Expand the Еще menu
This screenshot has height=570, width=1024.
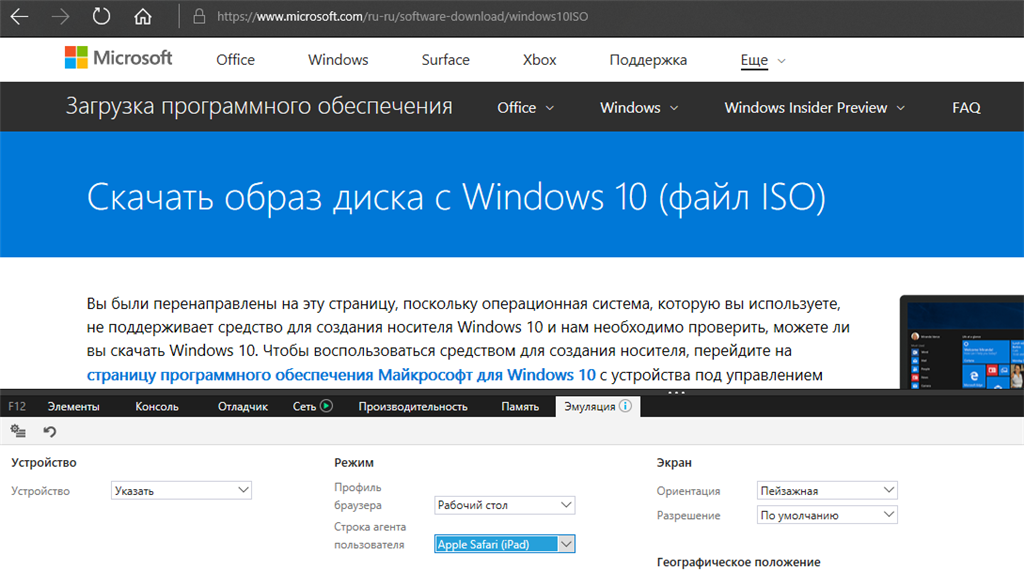click(763, 60)
